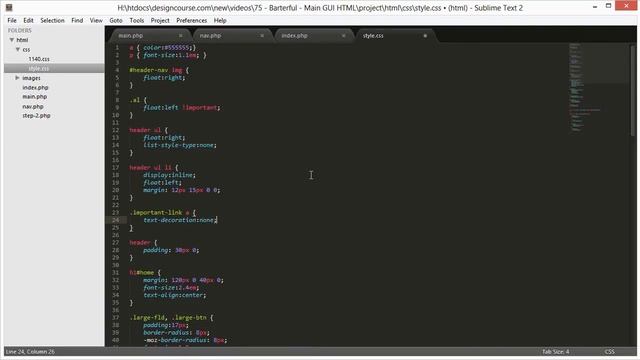Open the Find menu
This screenshot has width=640, height=360.
point(77,20)
